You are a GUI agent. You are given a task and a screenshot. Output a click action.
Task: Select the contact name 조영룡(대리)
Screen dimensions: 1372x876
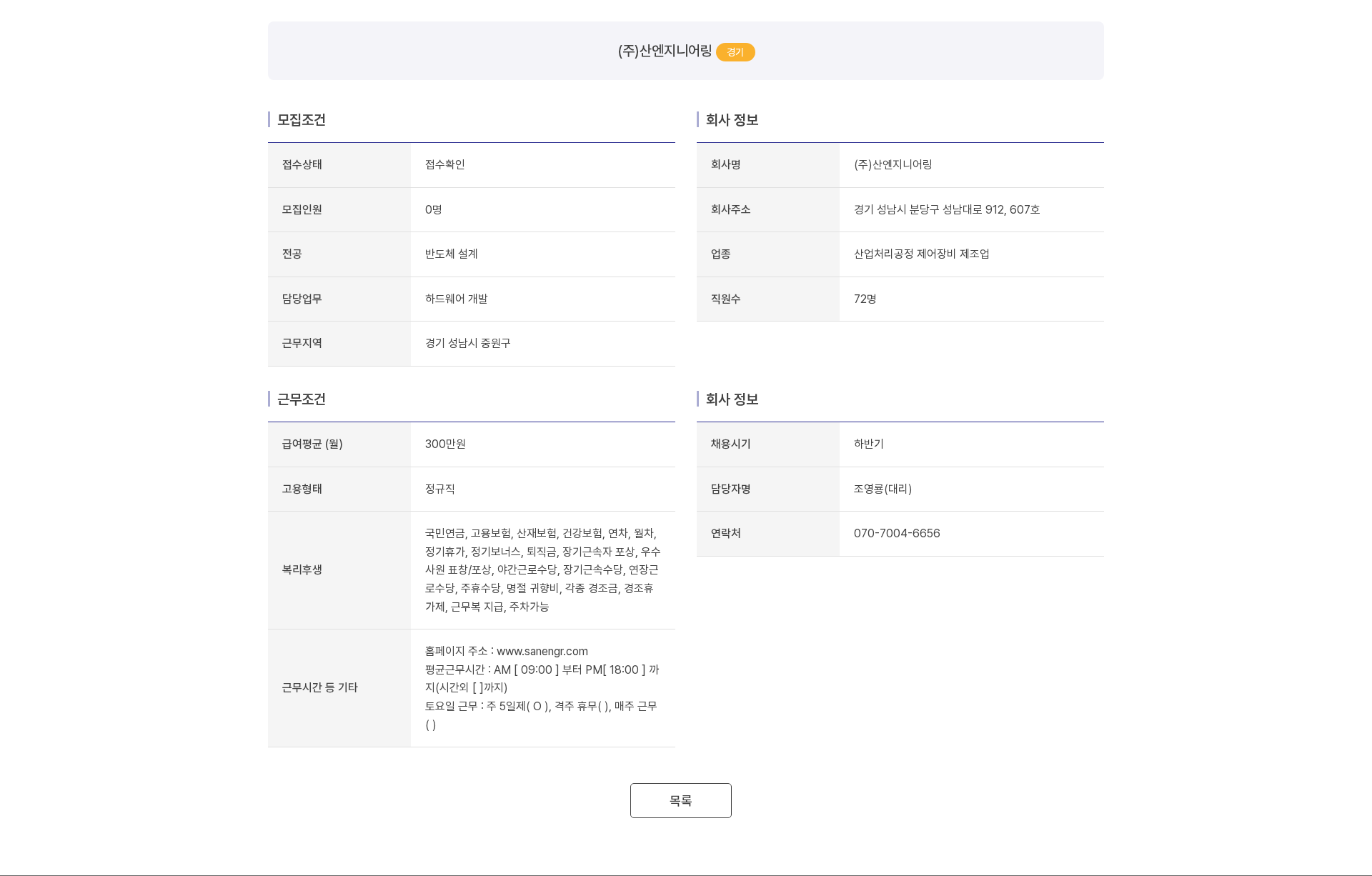[x=883, y=489]
